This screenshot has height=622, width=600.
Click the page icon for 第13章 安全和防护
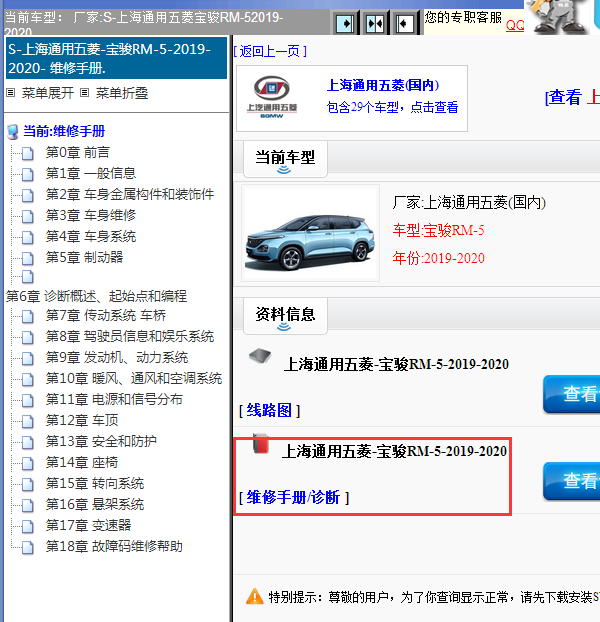coord(27,442)
